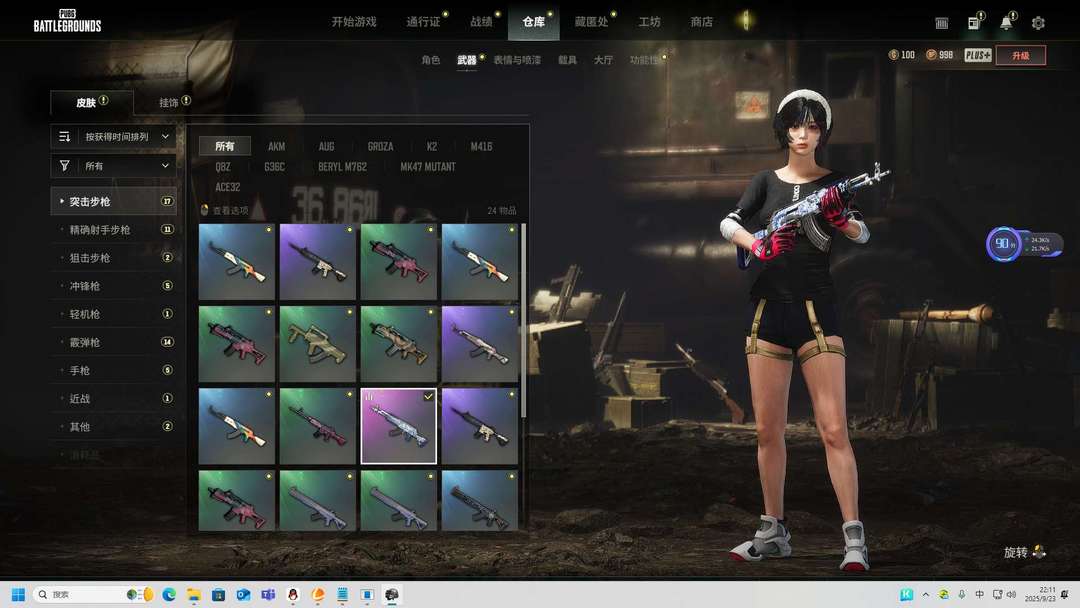The height and width of the screenshot is (608, 1080).
Task: Open the 商店 tab
Action: tap(701, 21)
